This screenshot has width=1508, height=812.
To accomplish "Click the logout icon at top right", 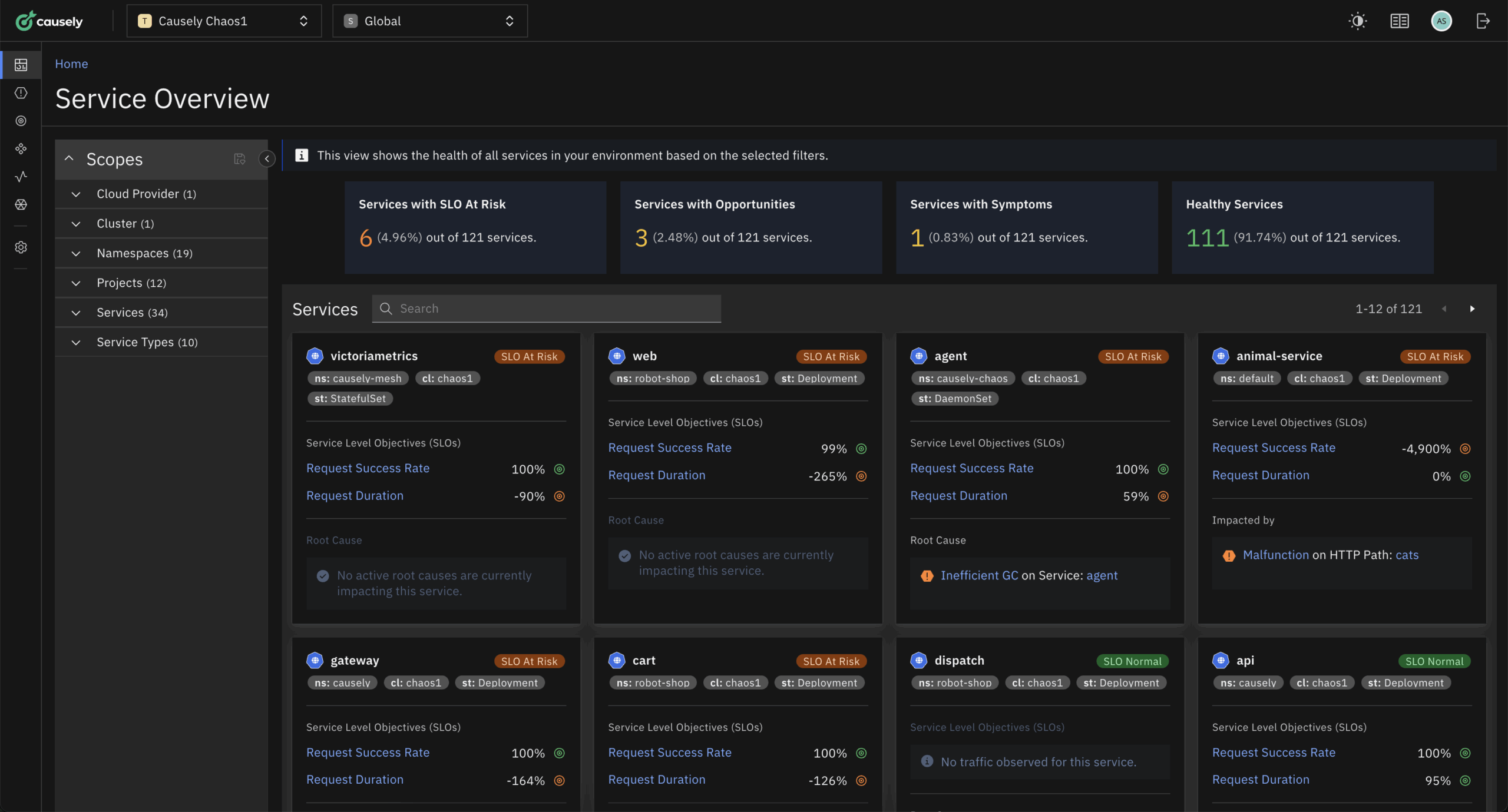I will tap(1483, 21).
